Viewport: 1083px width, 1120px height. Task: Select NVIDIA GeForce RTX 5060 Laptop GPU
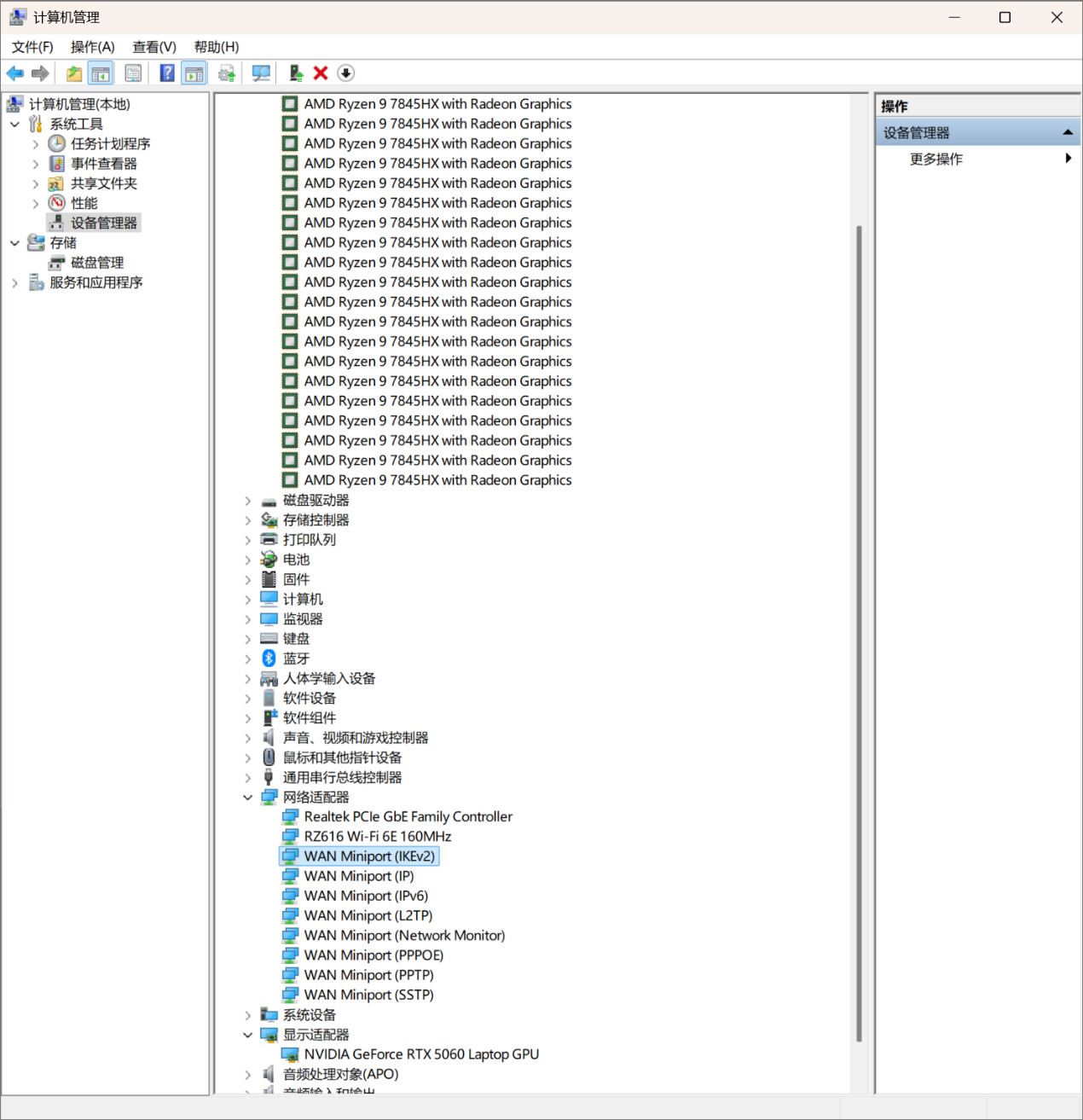point(421,1054)
